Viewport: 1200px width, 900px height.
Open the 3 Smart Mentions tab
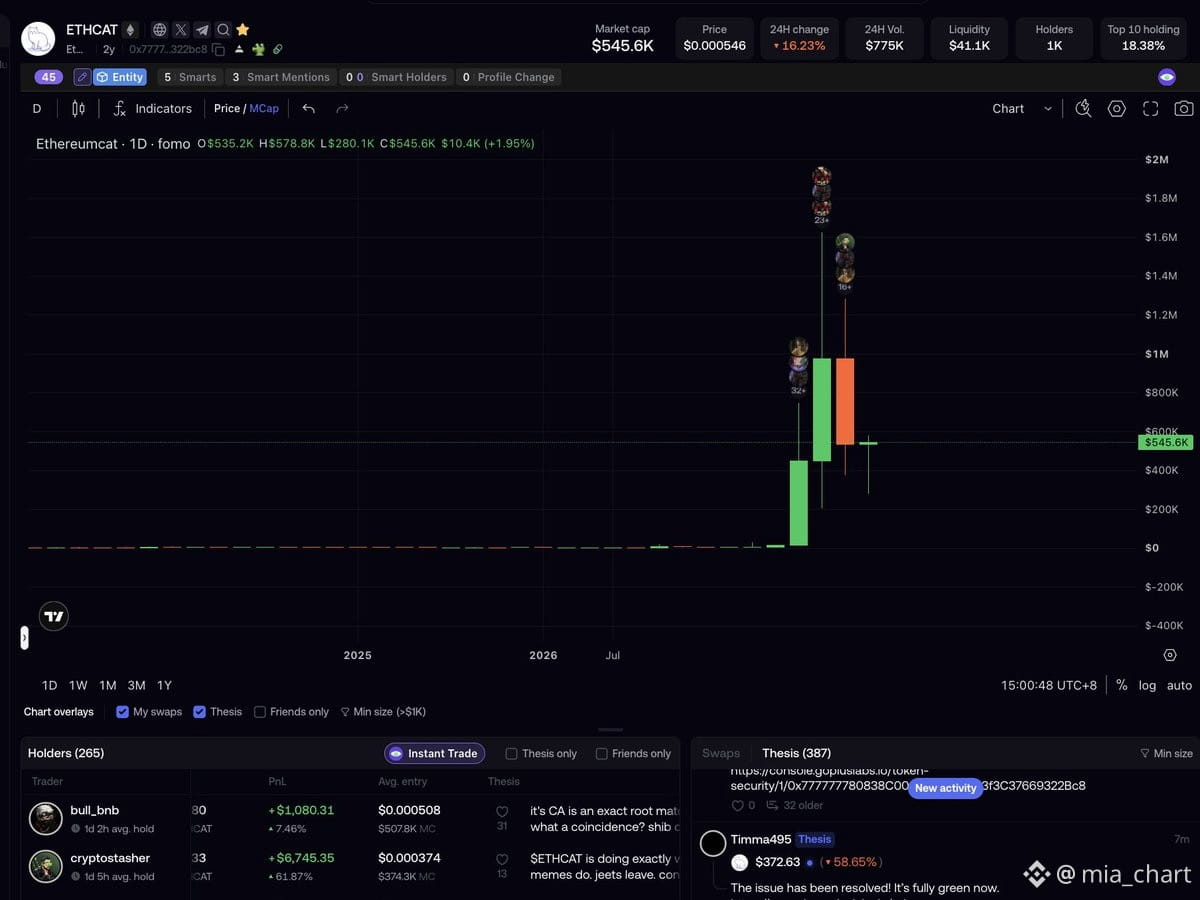tap(280, 77)
